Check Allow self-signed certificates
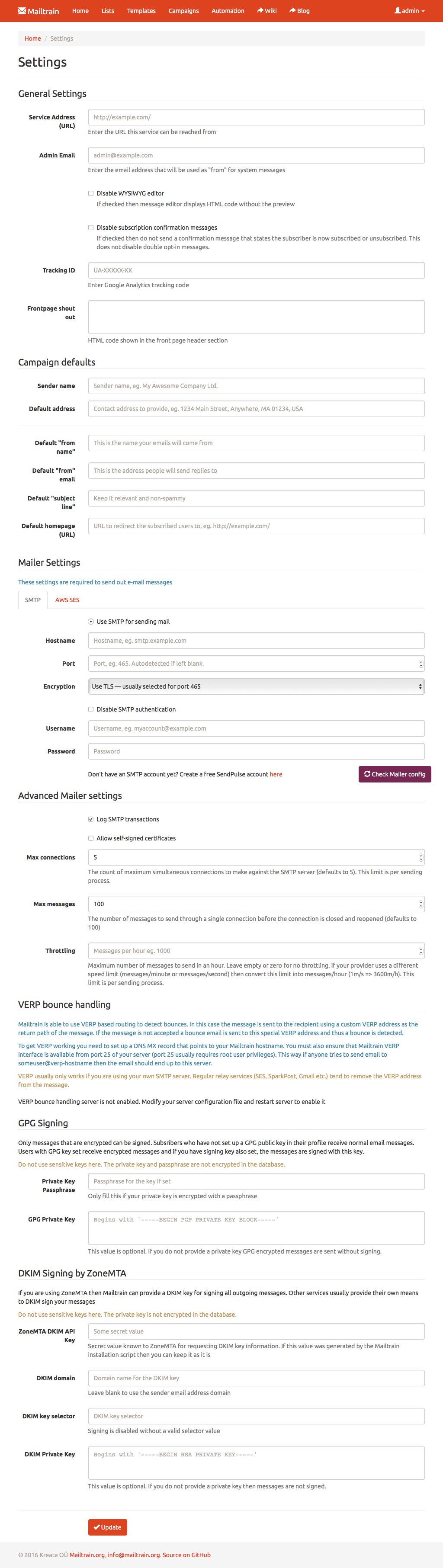This screenshot has height=1568, width=443. pos(90,838)
